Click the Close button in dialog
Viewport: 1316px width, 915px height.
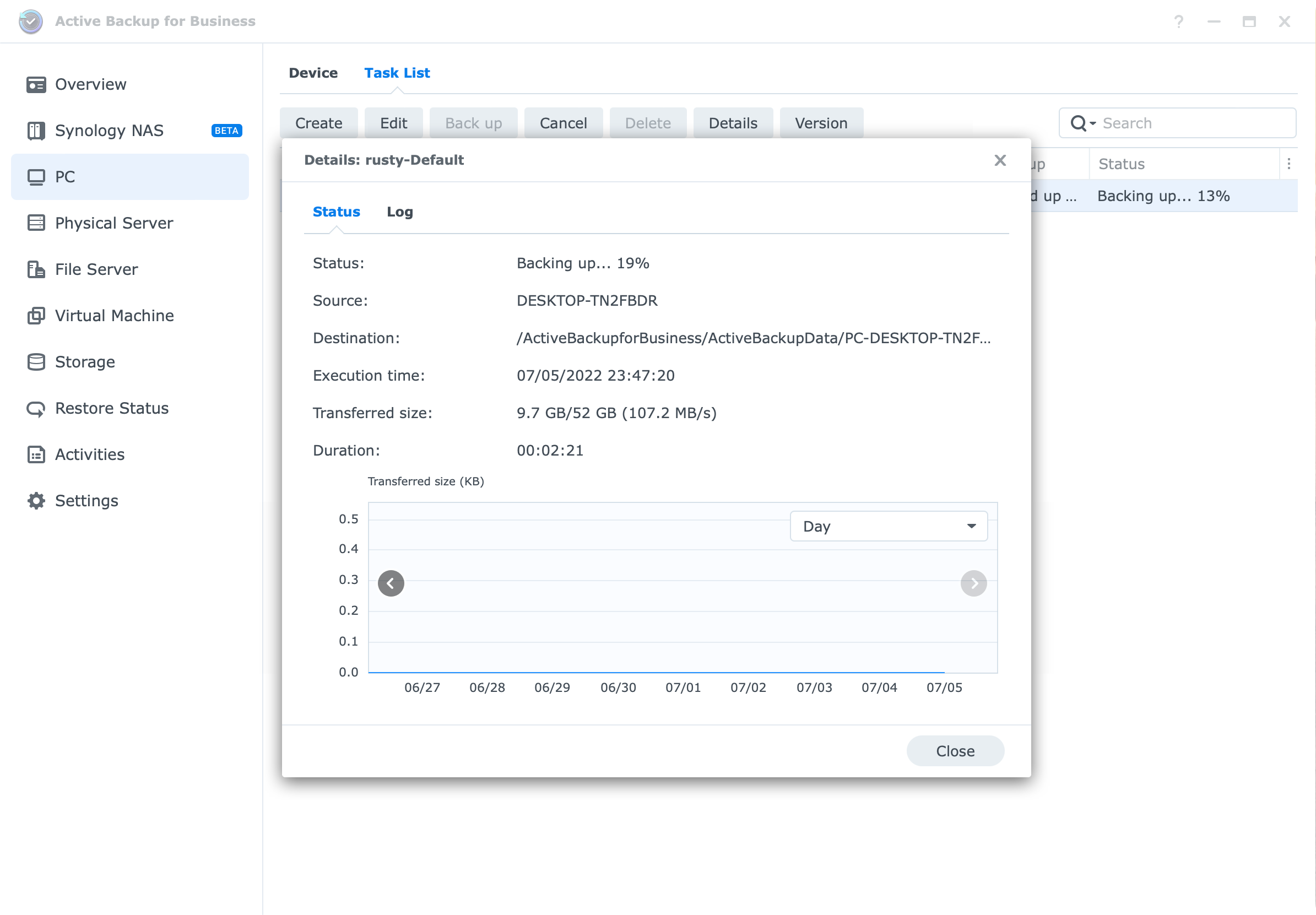tap(955, 751)
